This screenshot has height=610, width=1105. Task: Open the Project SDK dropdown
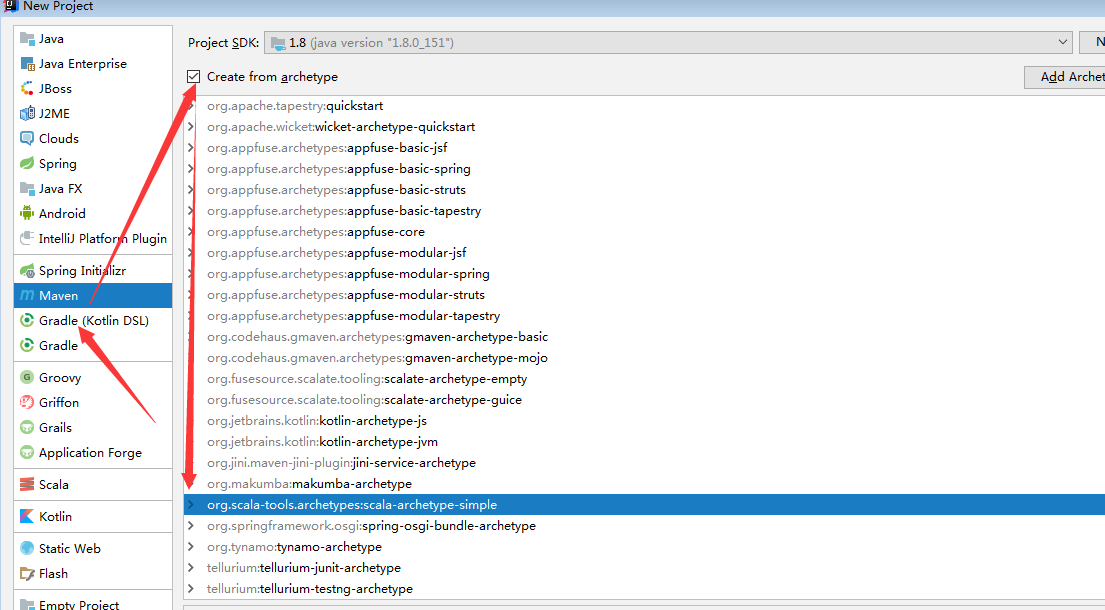coord(668,43)
